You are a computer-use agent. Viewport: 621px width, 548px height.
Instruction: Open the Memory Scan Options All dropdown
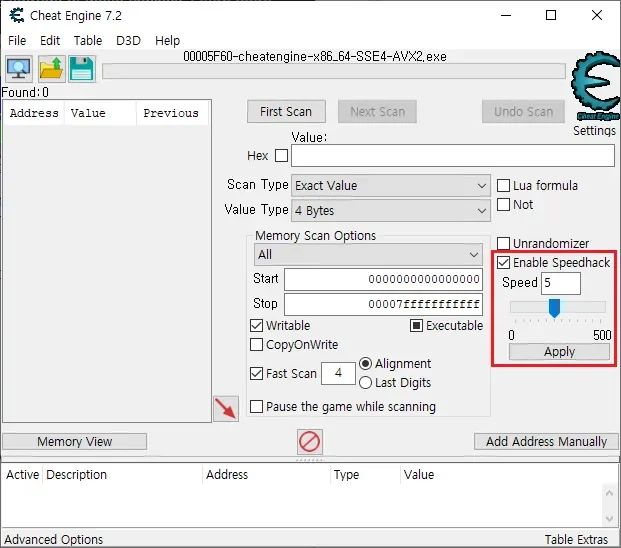click(x=368, y=255)
